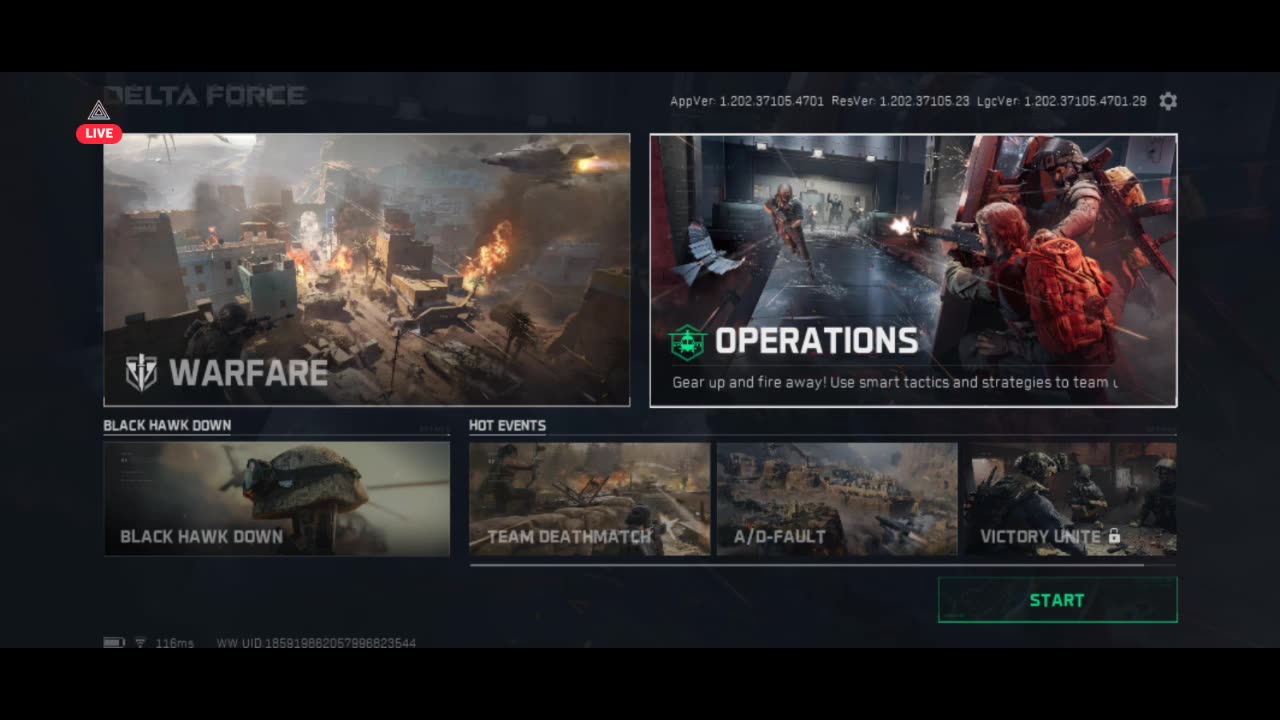This screenshot has width=1280, height=720.
Task: Open the settings gear icon
Action: [x=1168, y=101]
